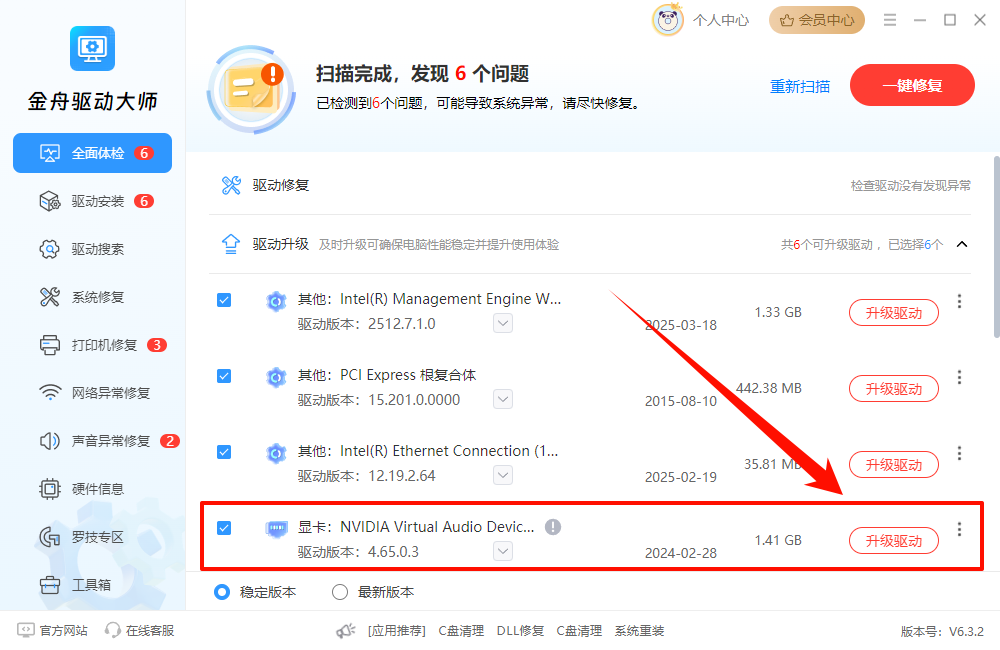Open 个人中心

point(721,20)
